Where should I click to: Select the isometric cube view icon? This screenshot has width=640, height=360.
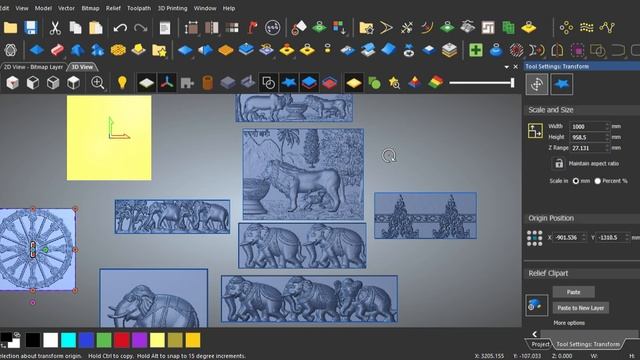[x=13, y=83]
